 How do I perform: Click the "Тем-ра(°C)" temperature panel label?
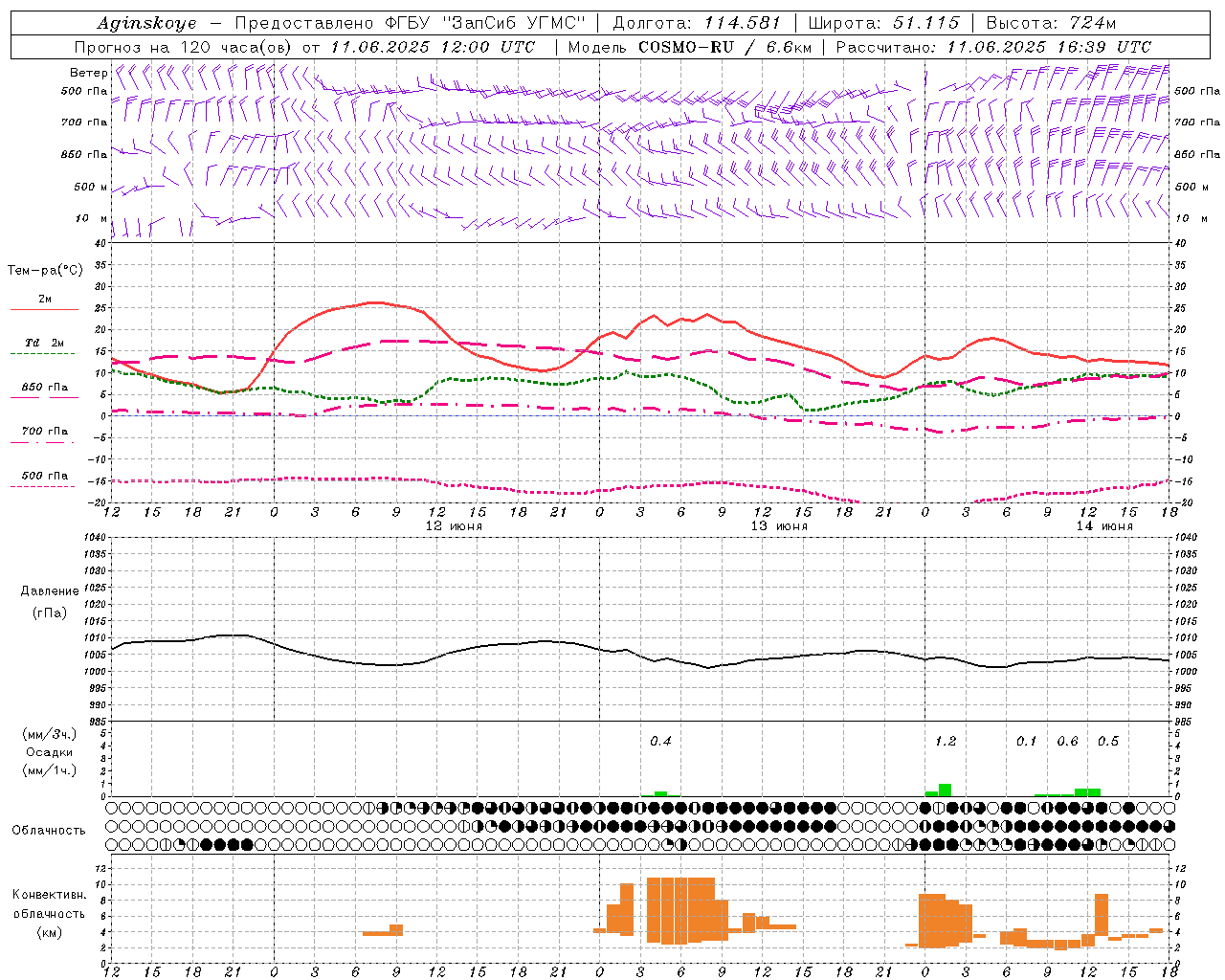pyautogui.click(x=45, y=271)
